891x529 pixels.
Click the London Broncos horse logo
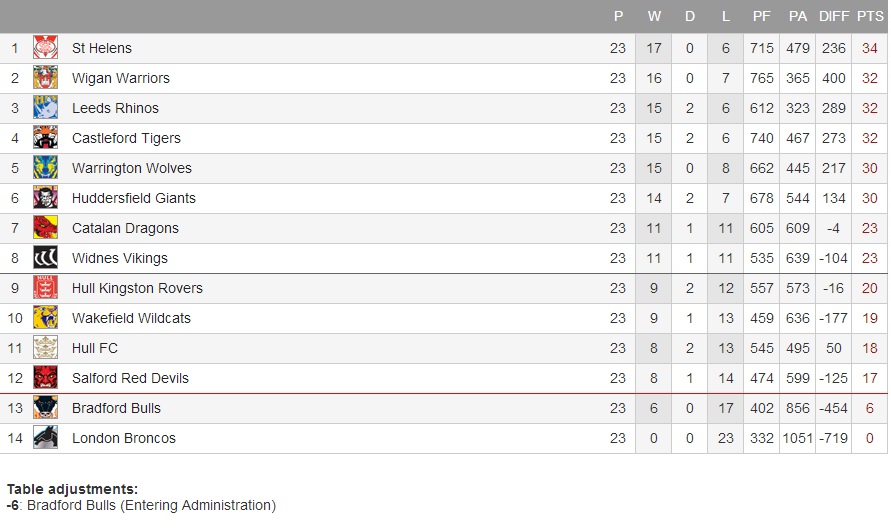tap(45, 438)
